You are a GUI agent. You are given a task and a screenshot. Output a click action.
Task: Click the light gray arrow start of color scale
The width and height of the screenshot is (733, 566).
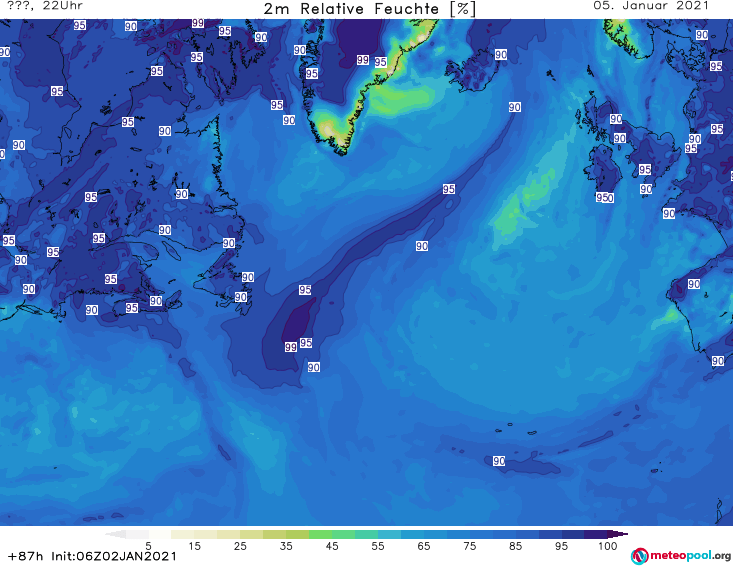click(x=115, y=534)
